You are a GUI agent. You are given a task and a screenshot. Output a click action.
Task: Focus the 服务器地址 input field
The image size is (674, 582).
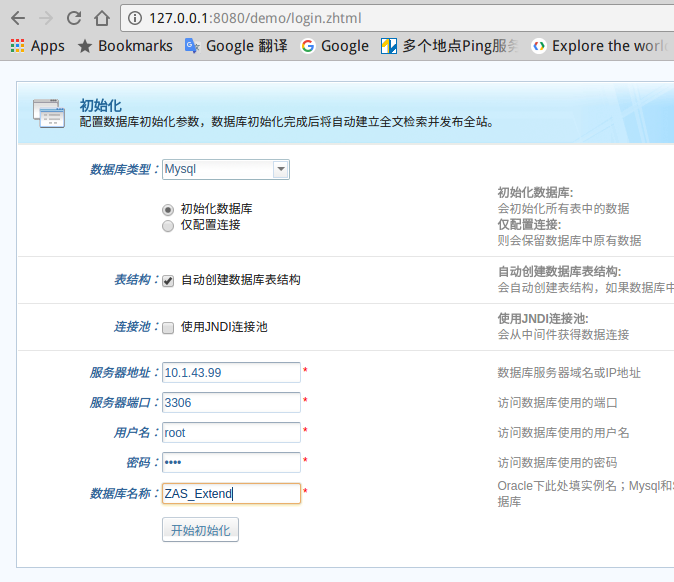(231, 373)
